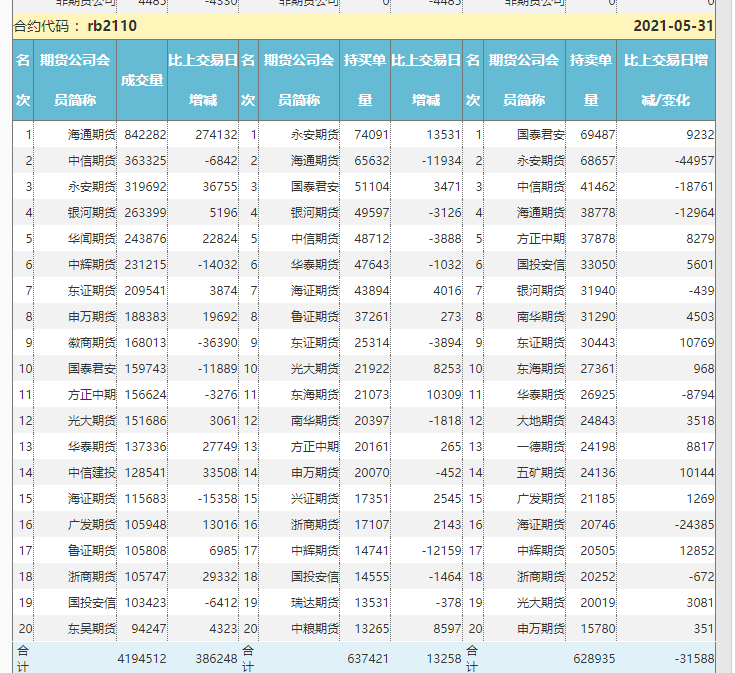Select the 中粮期货 company cell

pos(314,628)
